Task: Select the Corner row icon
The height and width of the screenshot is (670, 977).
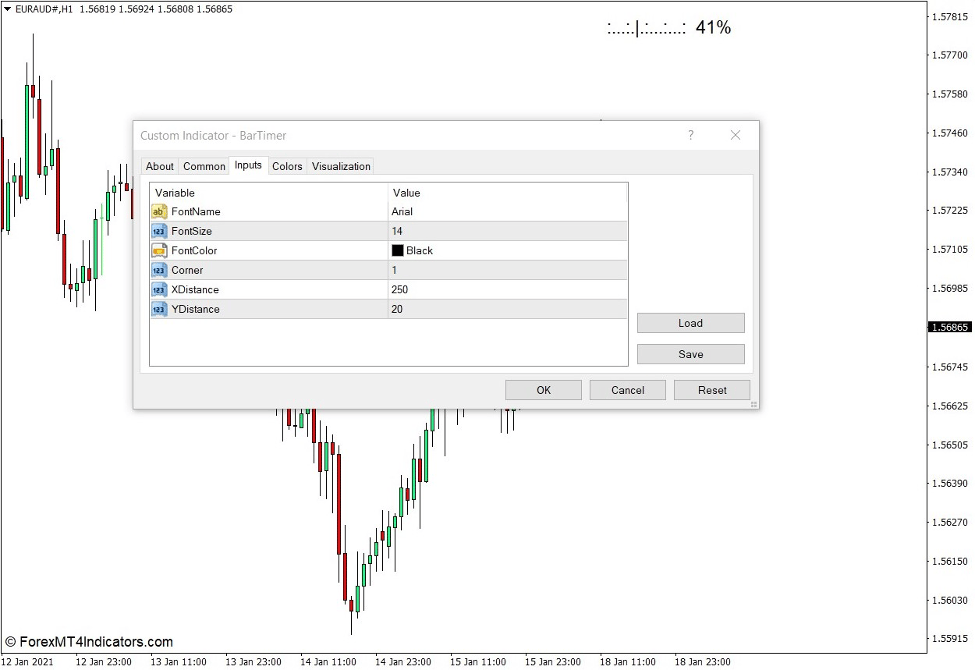Action: [x=159, y=270]
